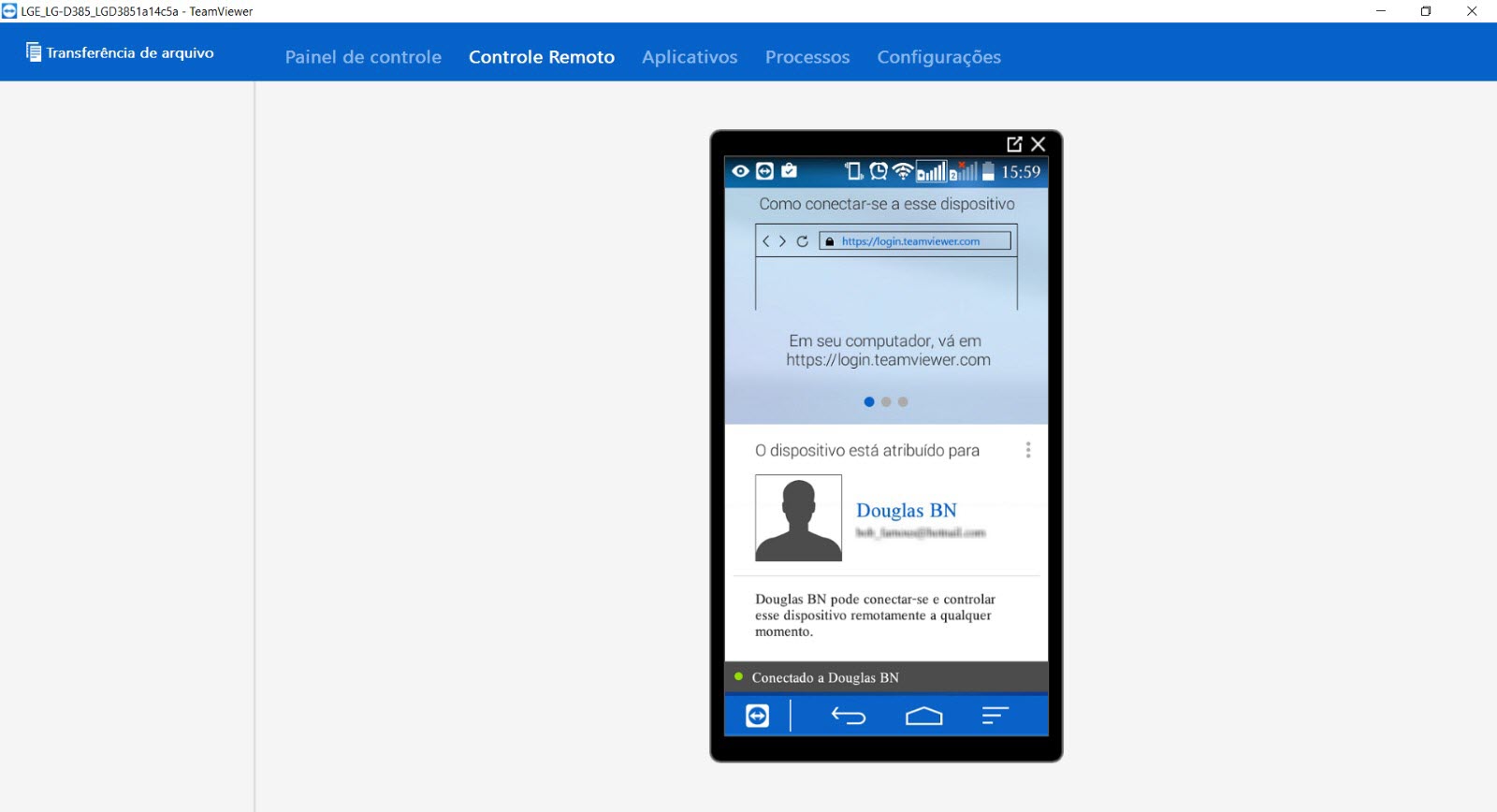Click the alarm clock status icon
The height and width of the screenshot is (812, 1497).
pos(878,171)
